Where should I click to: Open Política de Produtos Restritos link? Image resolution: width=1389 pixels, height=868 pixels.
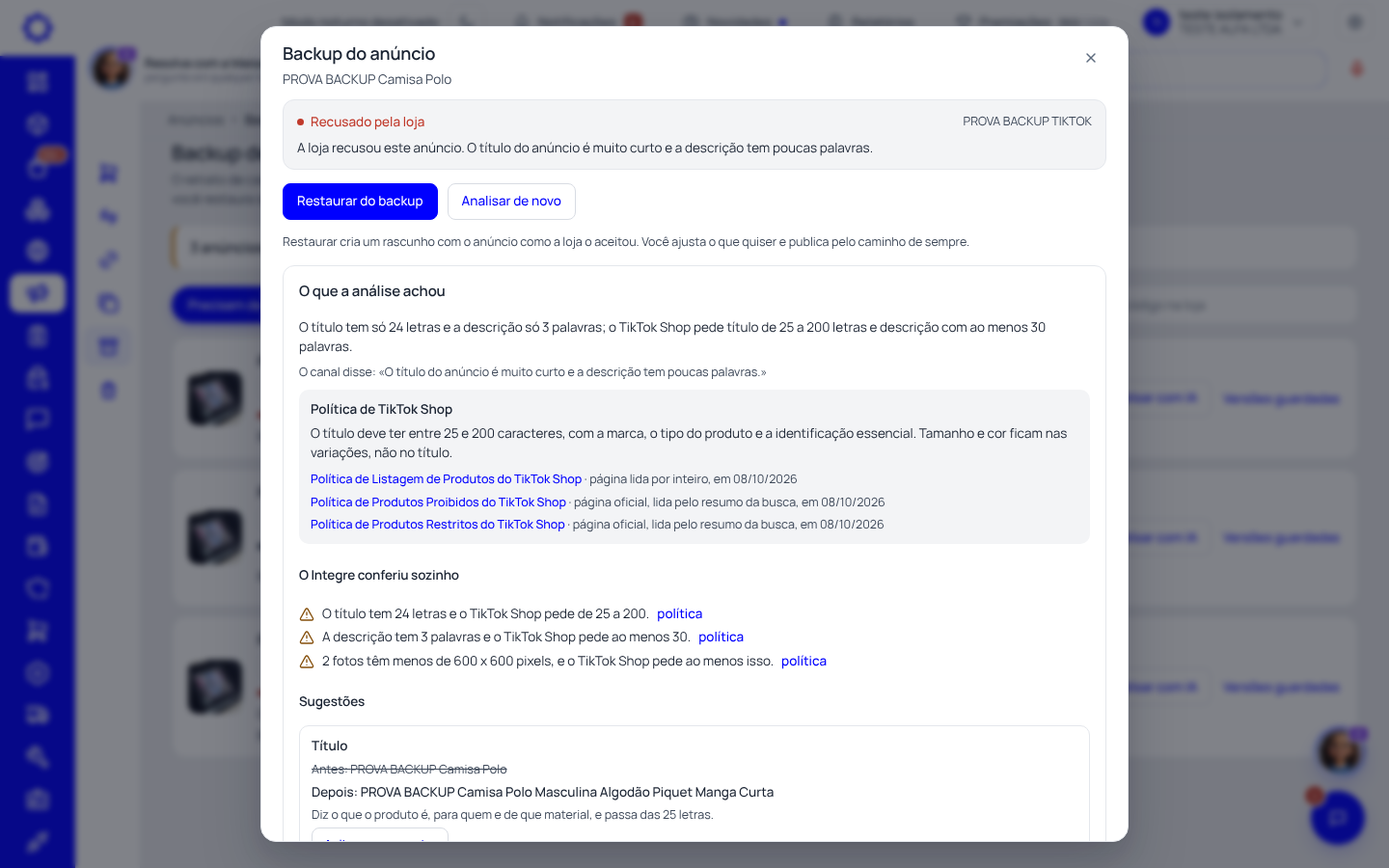(x=438, y=525)
